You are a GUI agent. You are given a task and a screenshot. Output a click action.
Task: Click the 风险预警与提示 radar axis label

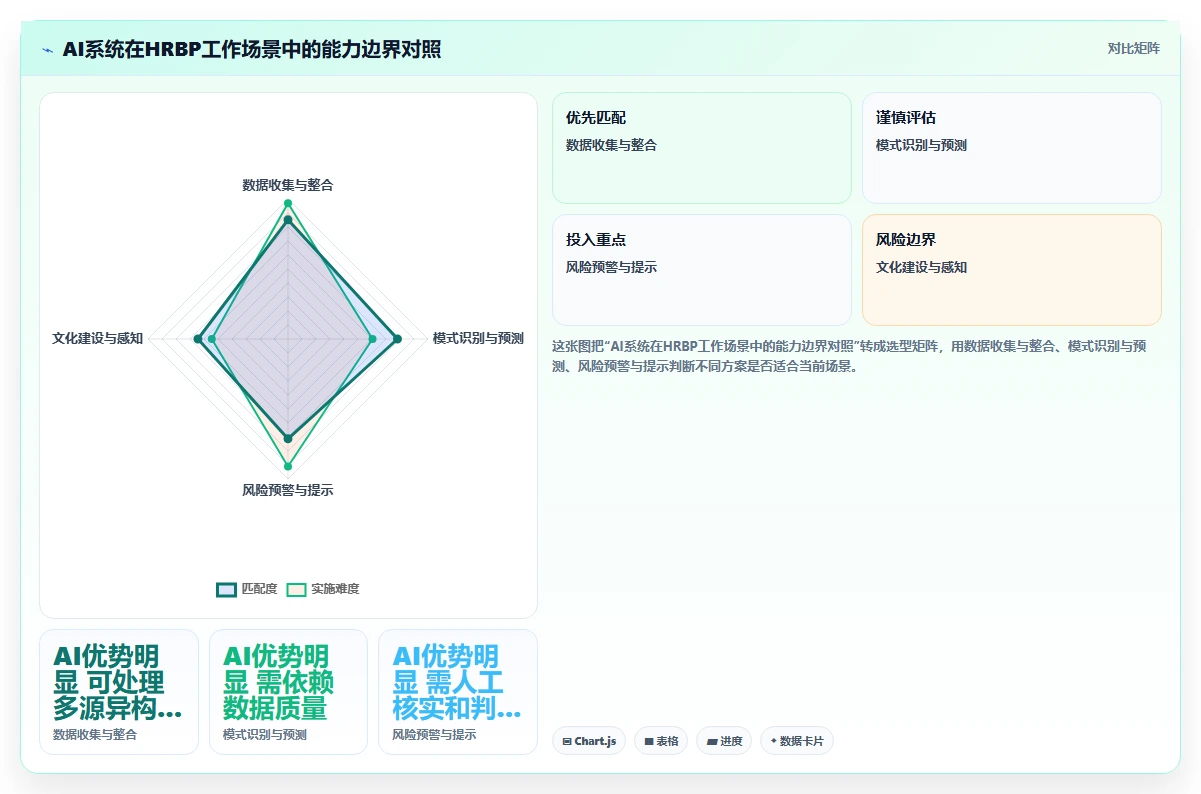coord(288,490)
